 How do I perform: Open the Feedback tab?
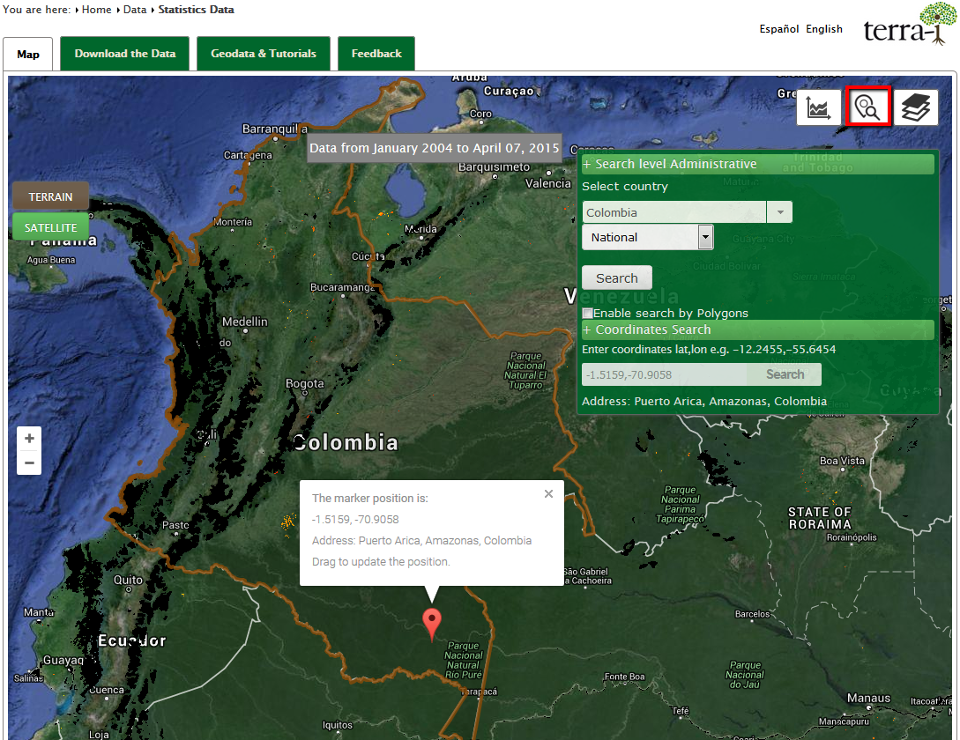click(377, 53)
